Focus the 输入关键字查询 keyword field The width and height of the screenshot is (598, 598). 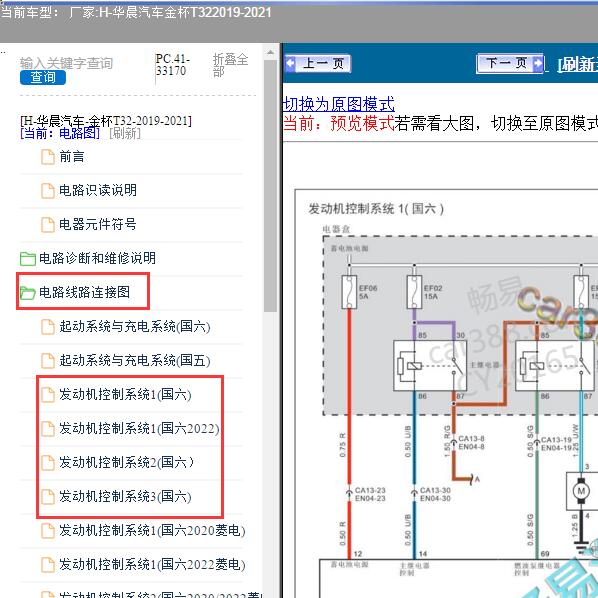click(66, 63)
